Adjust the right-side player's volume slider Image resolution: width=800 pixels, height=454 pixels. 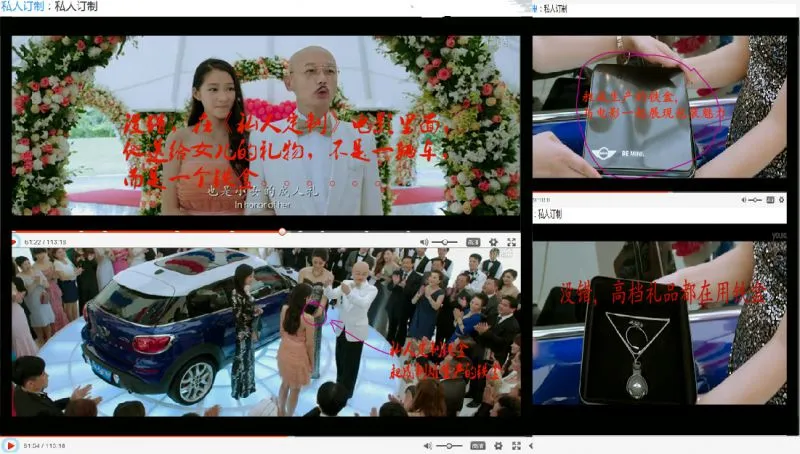[x=756, y=200]
